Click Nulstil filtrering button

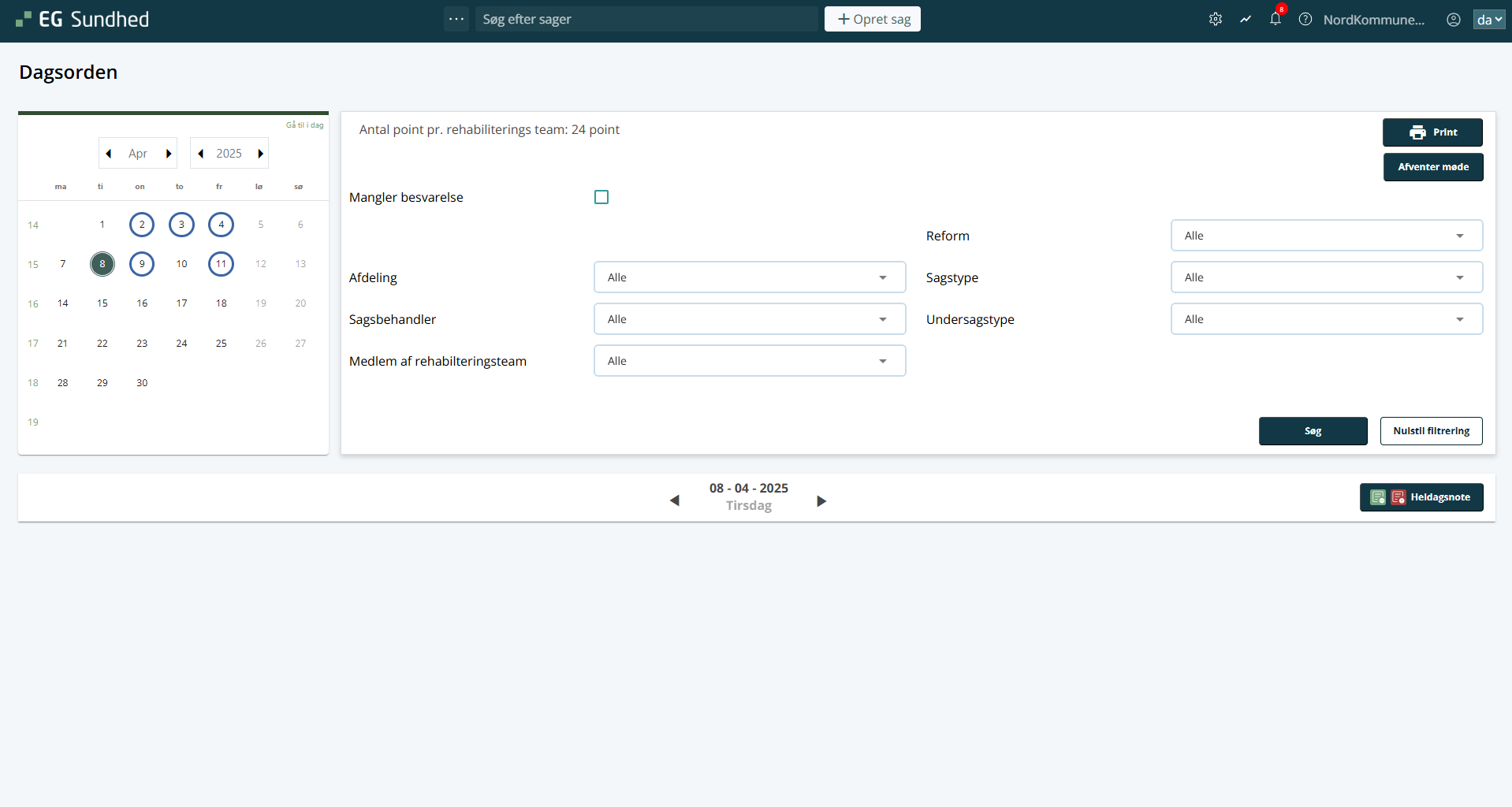[1431, 431]
